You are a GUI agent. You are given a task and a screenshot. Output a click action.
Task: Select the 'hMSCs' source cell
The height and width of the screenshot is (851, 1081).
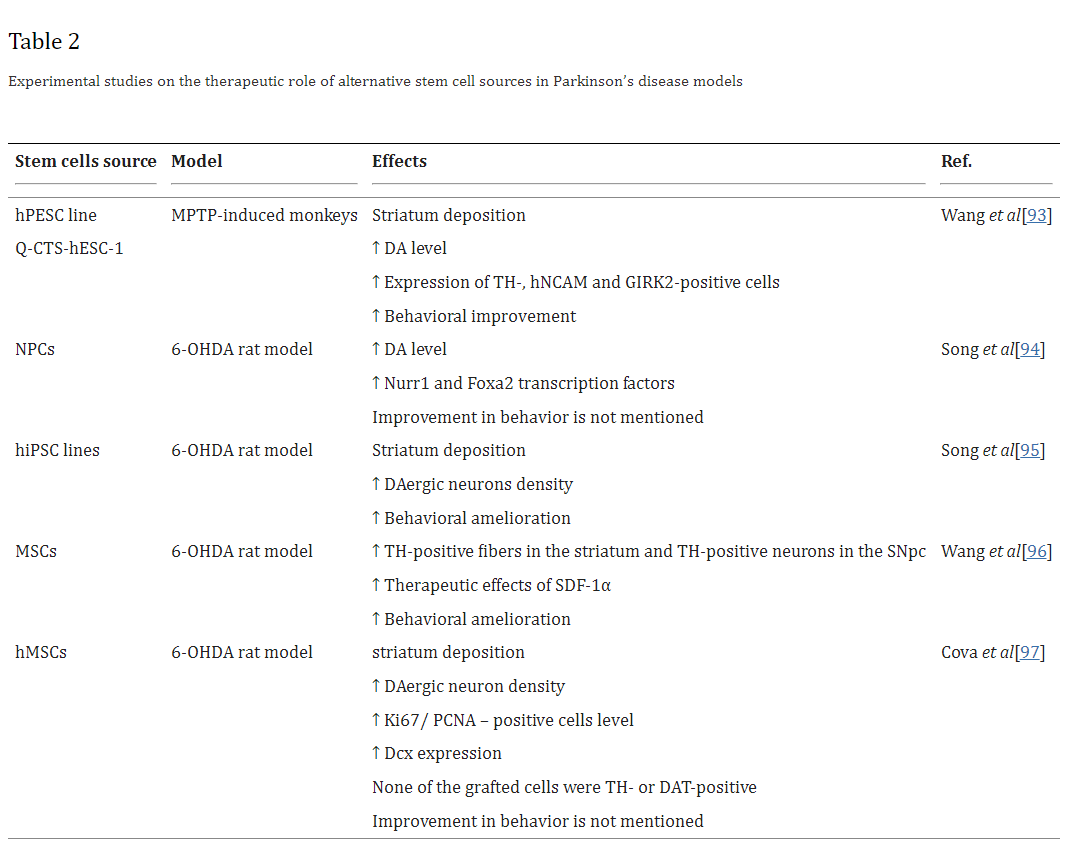[x=41, y=652]
